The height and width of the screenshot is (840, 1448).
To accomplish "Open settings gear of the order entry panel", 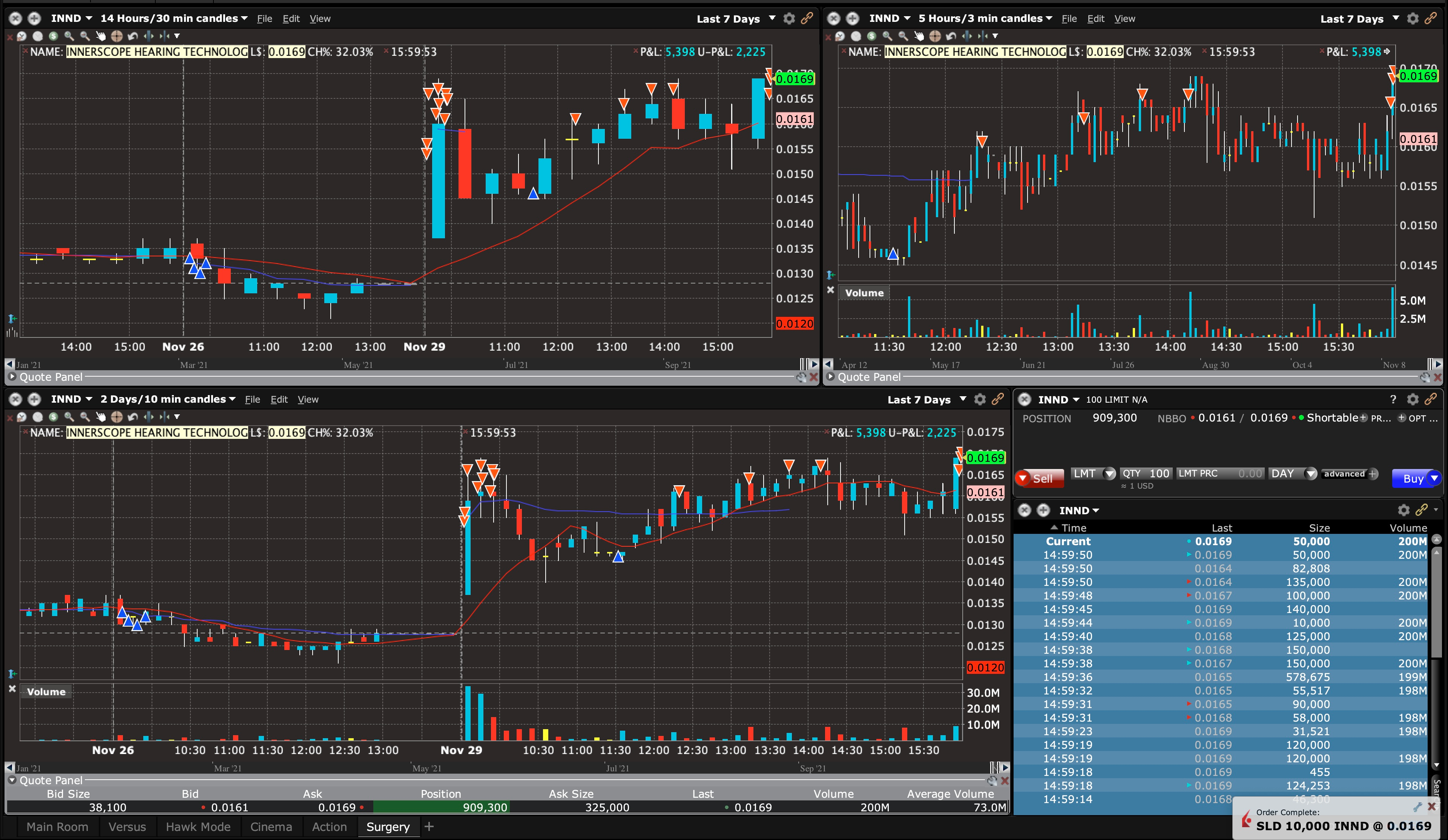I will 1413,399.
